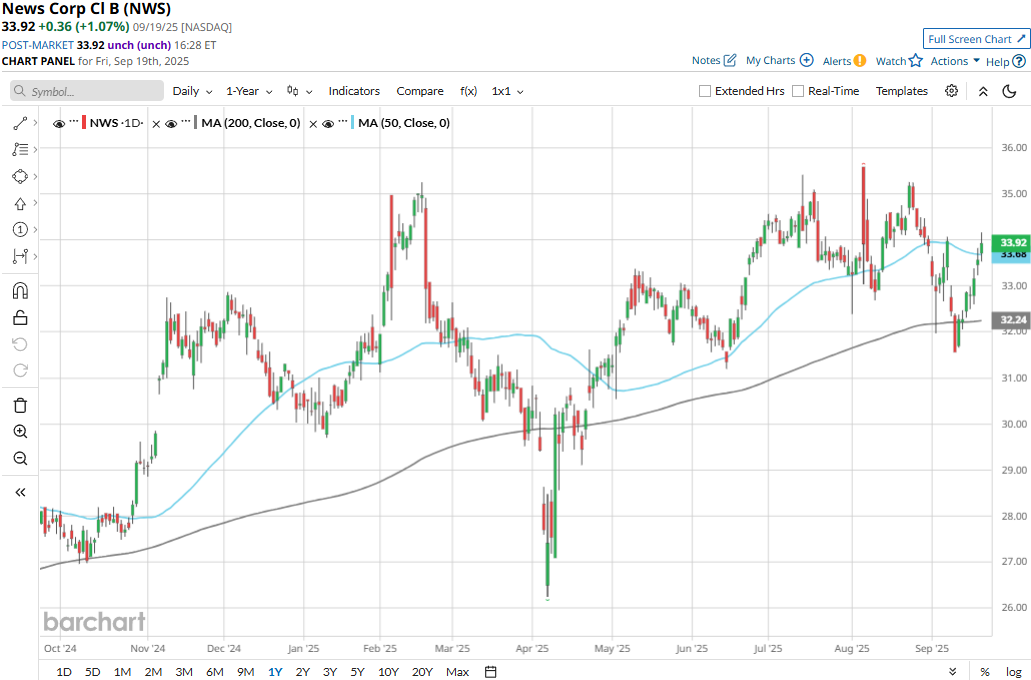Viewport: 1031px width, 680px height.
Task: Click the lock drawings padlock icon
Action: [20, 318]
